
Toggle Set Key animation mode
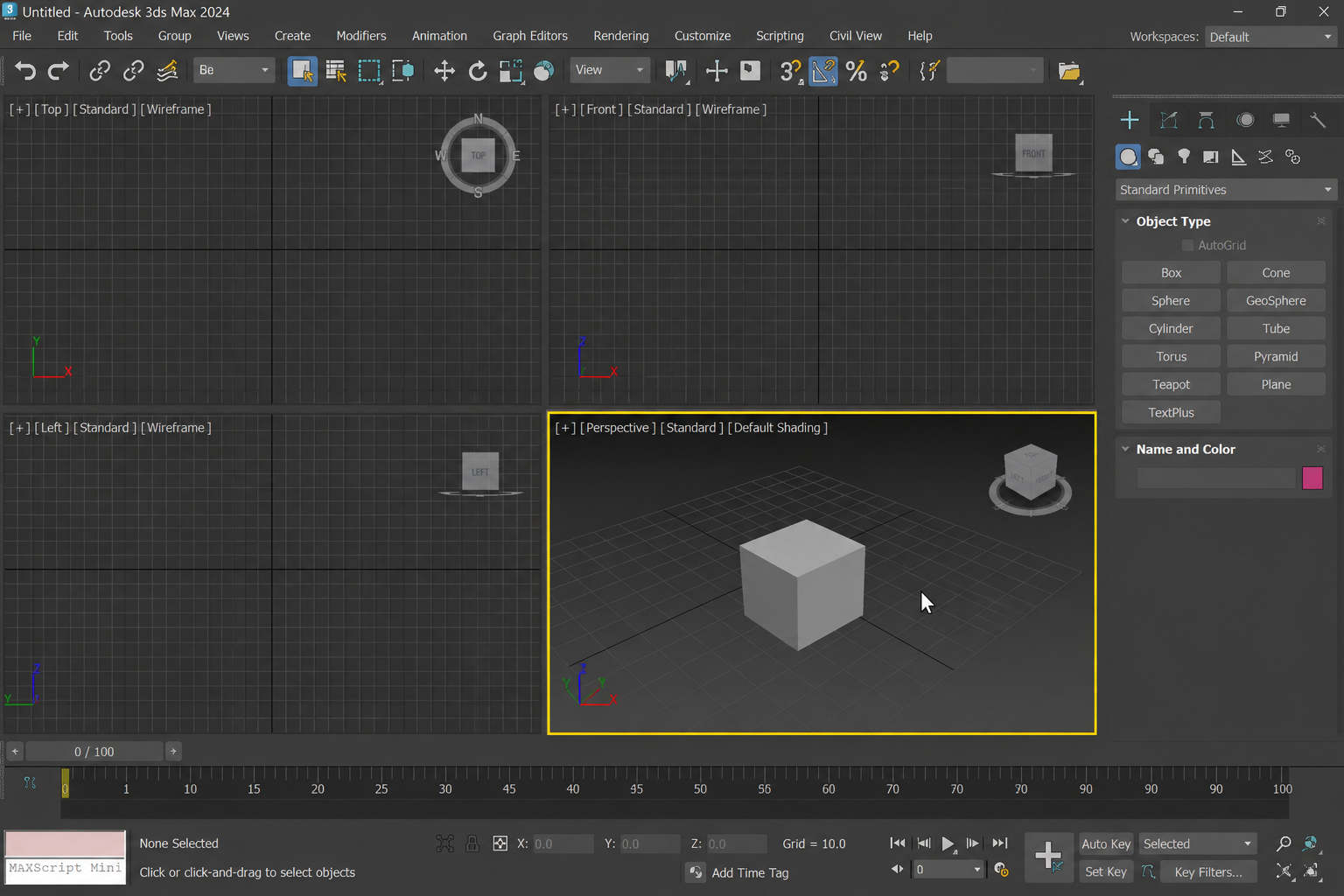(x=1106, y=871)
